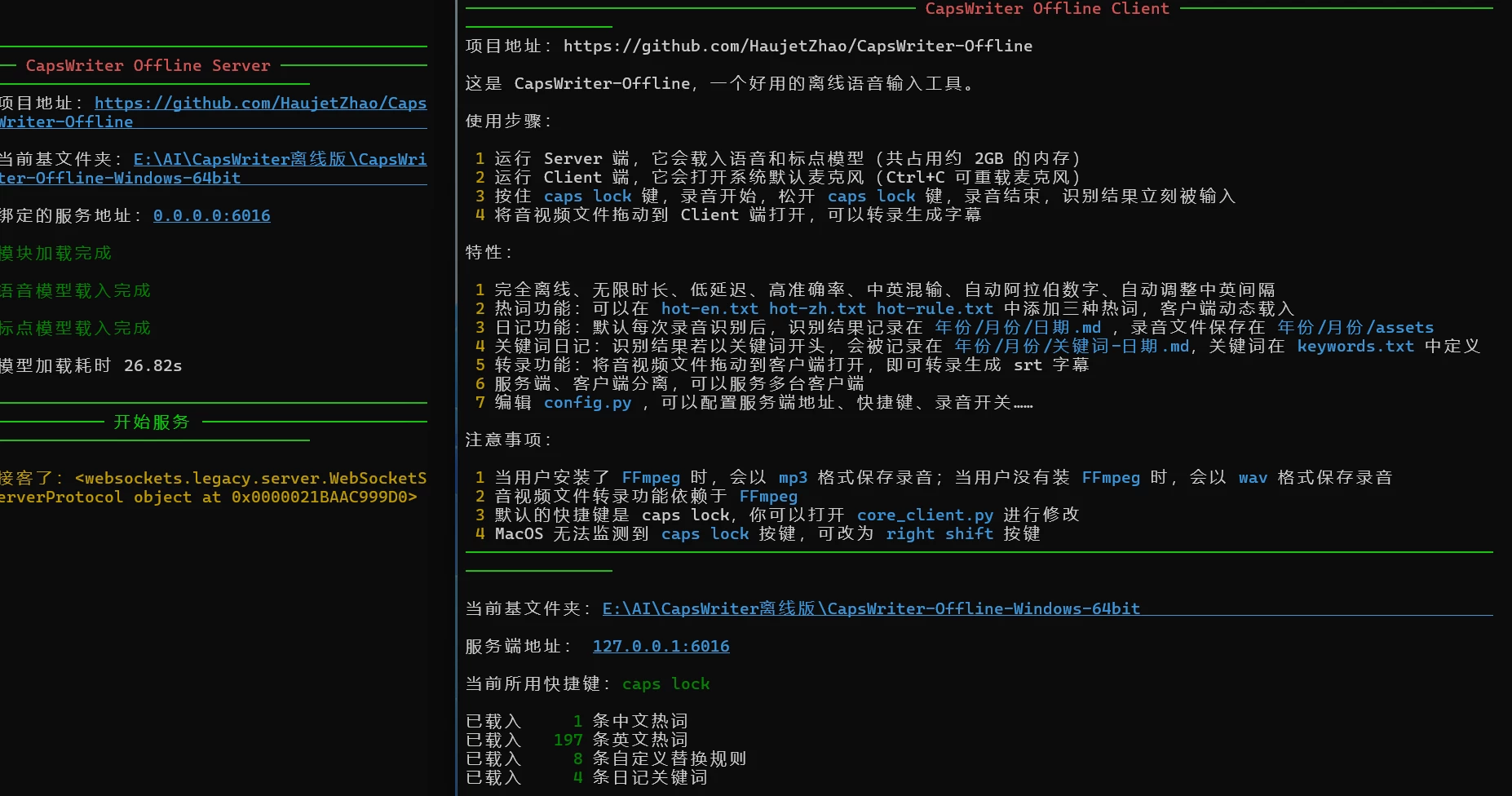Click '4 条日记关键词' loaded line
1512x796 pixels.
coord(586,778)
